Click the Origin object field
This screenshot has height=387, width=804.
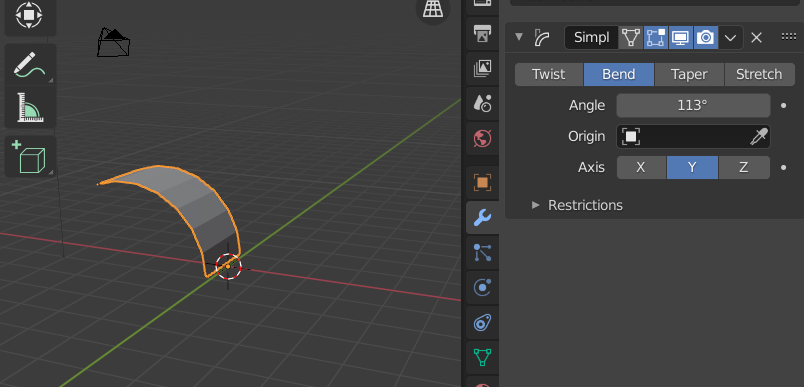click(693, 136)
